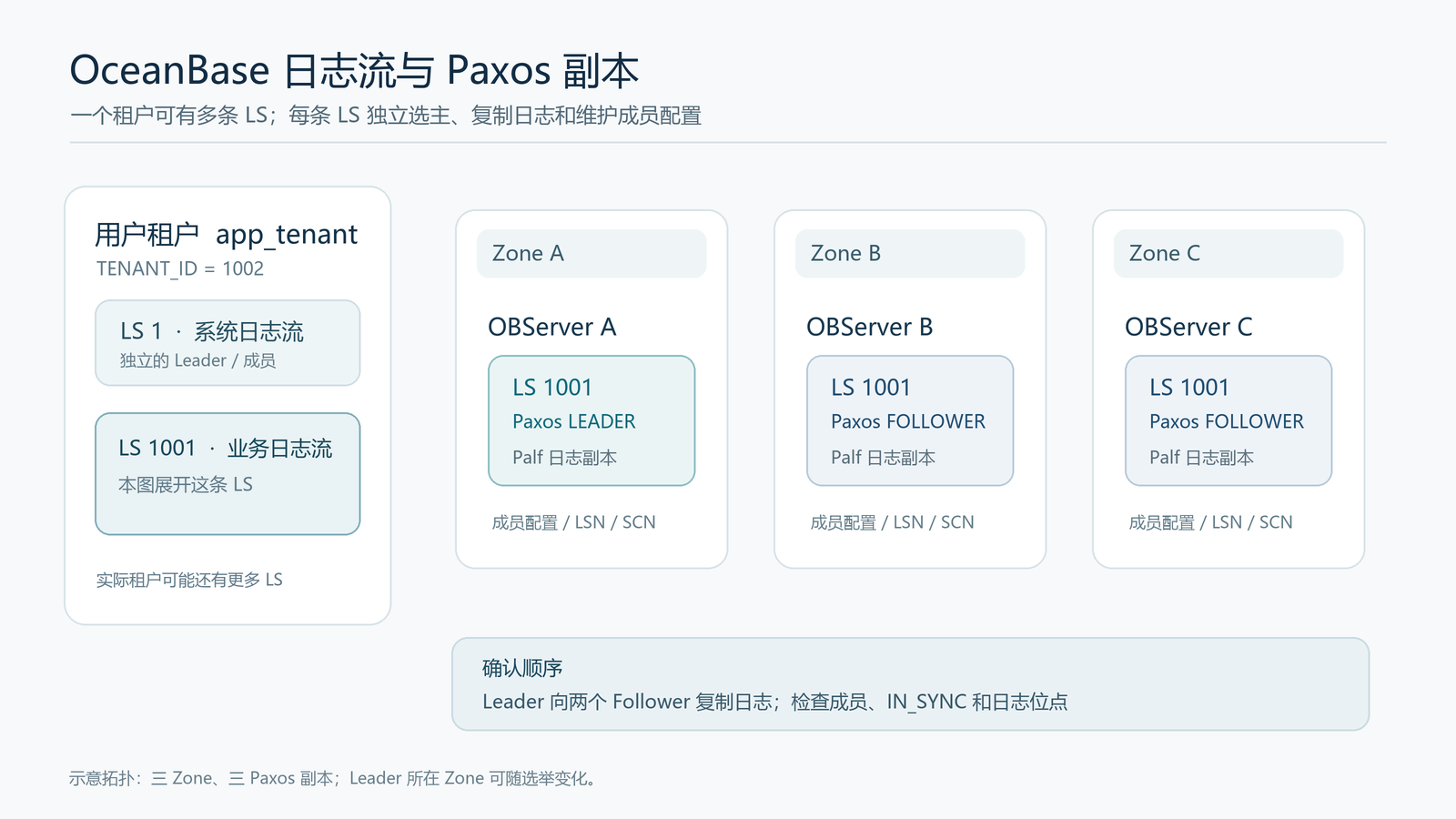The image size is (1456, 819).
Task: Click the "Zone C" label
Action: coord(1228,254)
